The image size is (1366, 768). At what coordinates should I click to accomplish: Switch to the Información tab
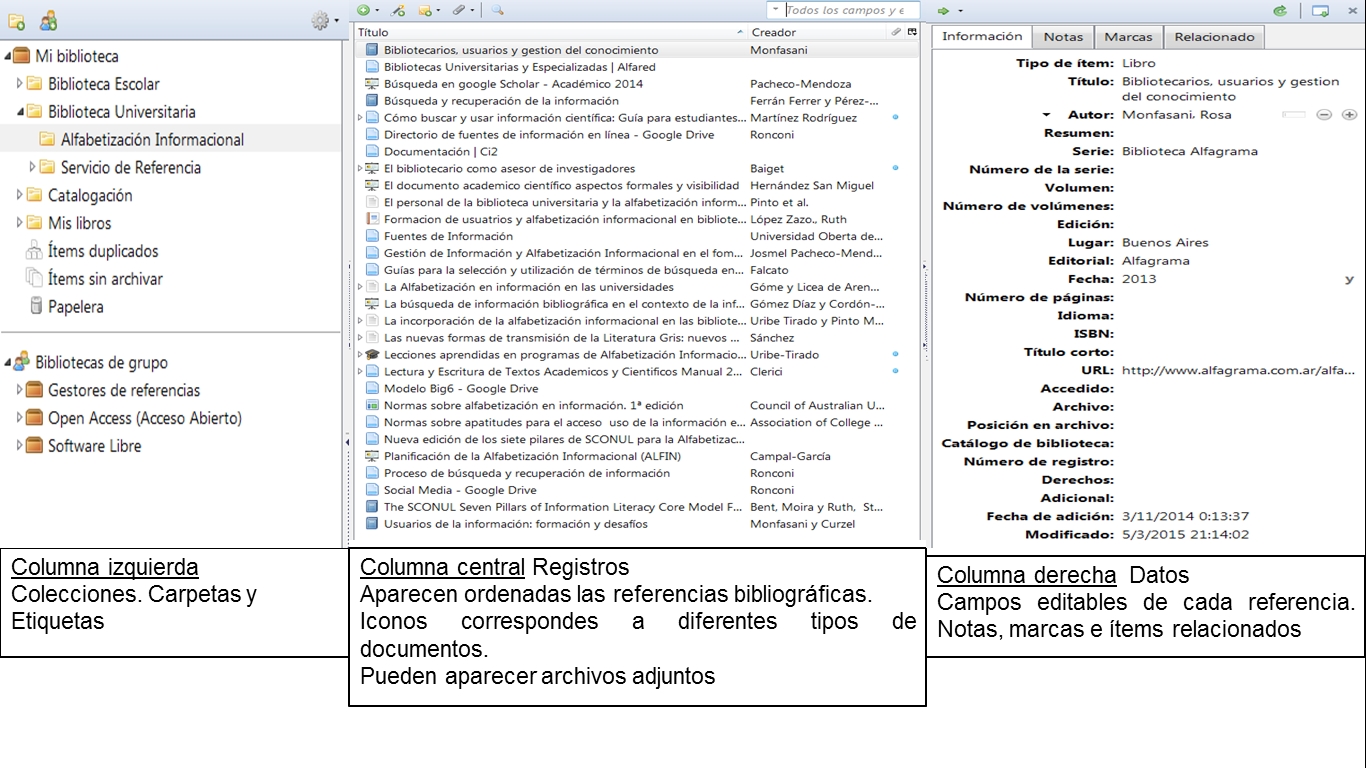pos(982,36)
